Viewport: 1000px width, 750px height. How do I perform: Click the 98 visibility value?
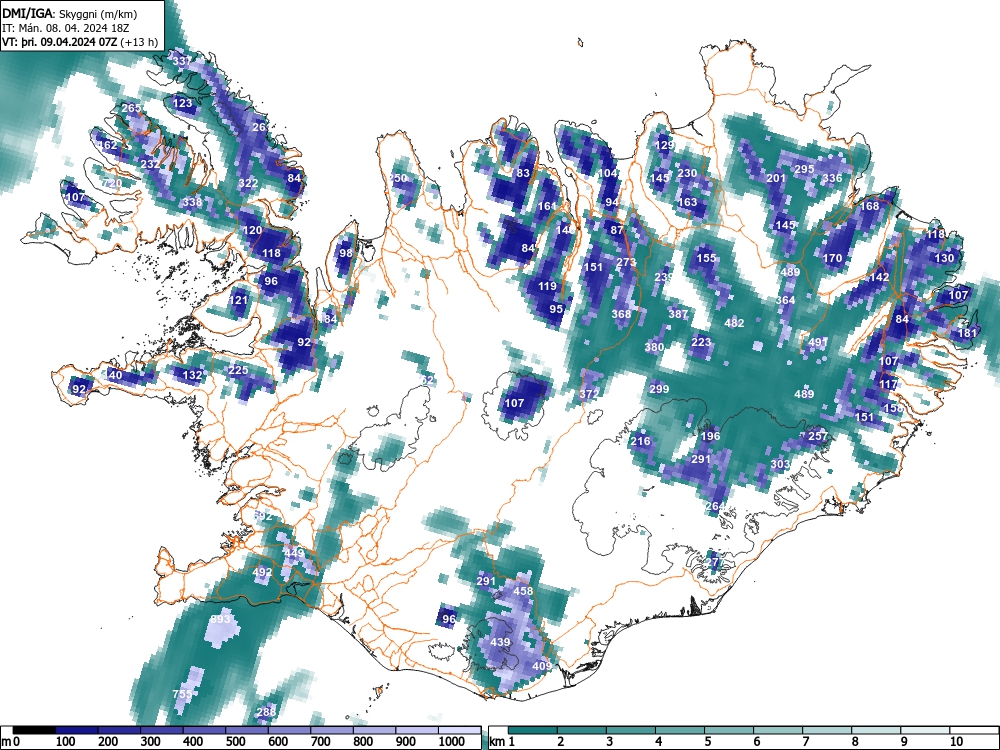point(346,253)
